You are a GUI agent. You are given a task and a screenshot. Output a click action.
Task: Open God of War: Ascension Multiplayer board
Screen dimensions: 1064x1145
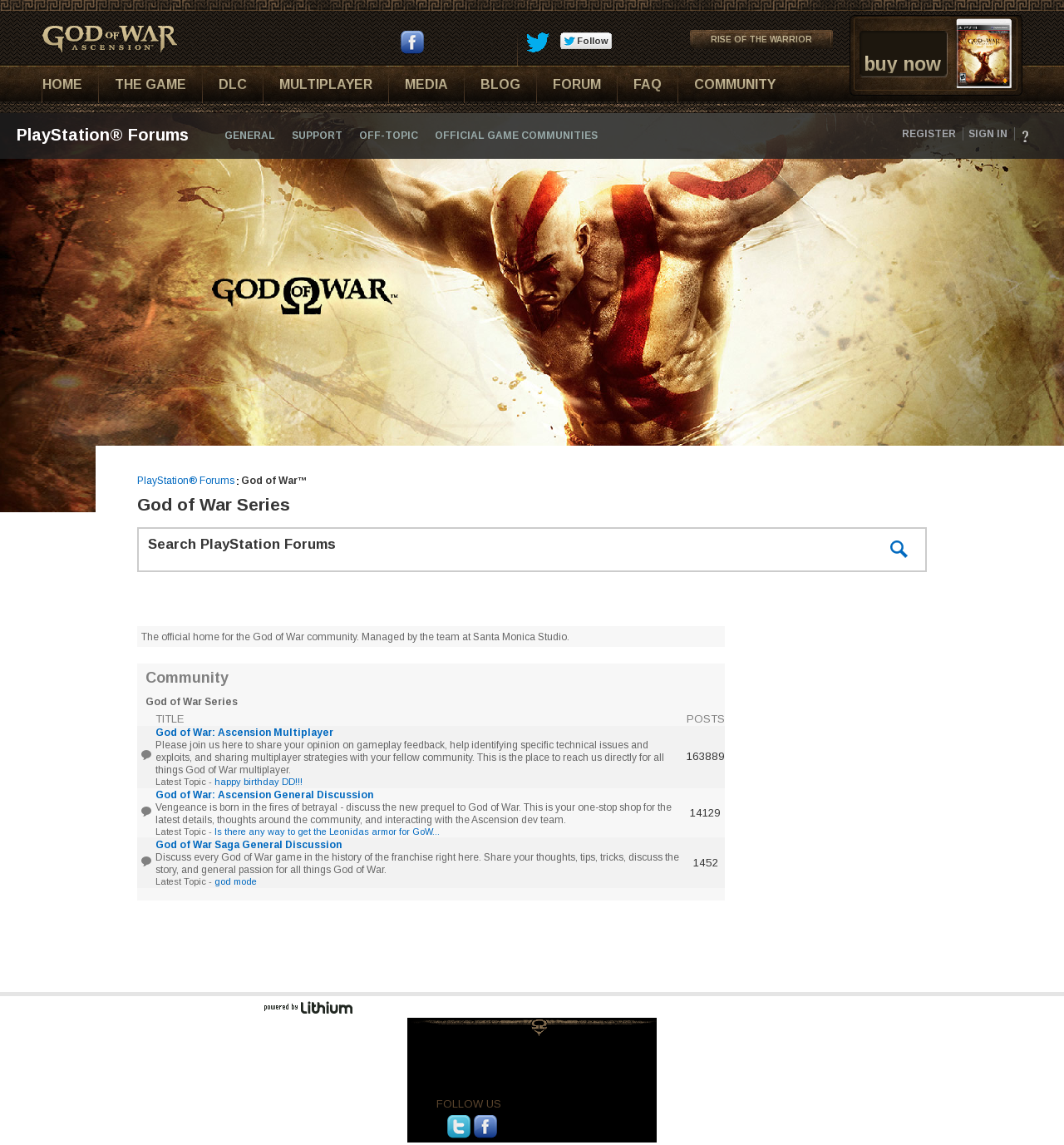[244, 733]
